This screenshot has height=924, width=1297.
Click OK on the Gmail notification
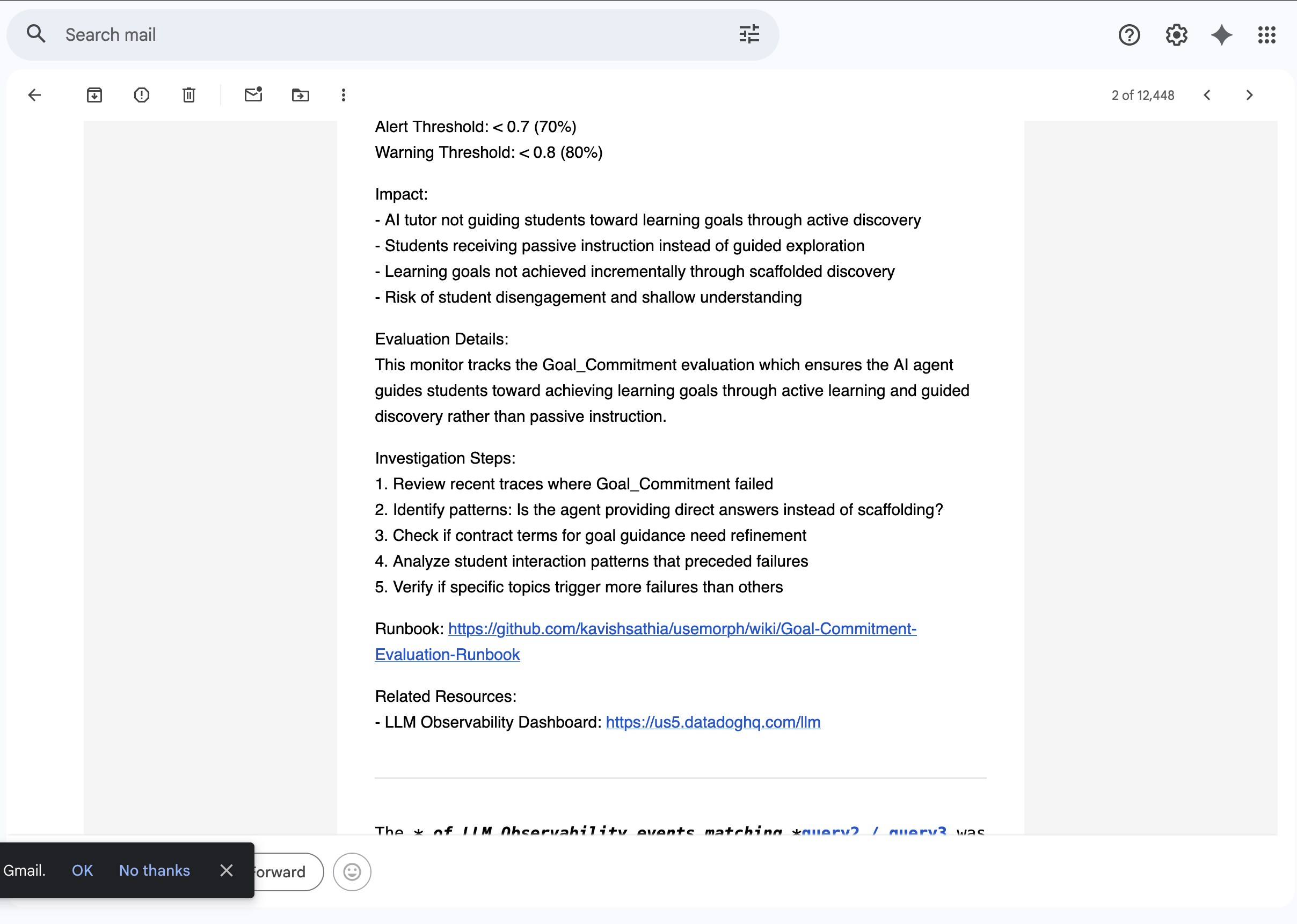tap(82, 870)
